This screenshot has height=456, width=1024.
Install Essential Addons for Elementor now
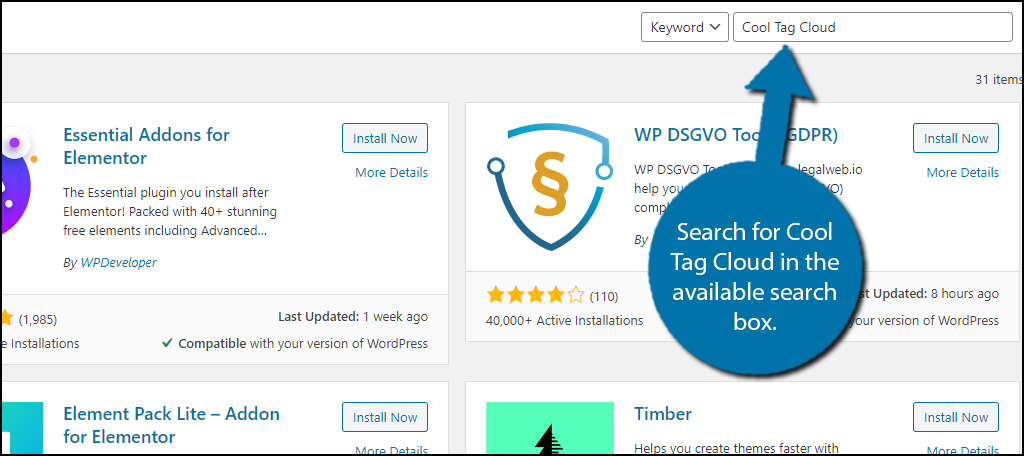385,138
